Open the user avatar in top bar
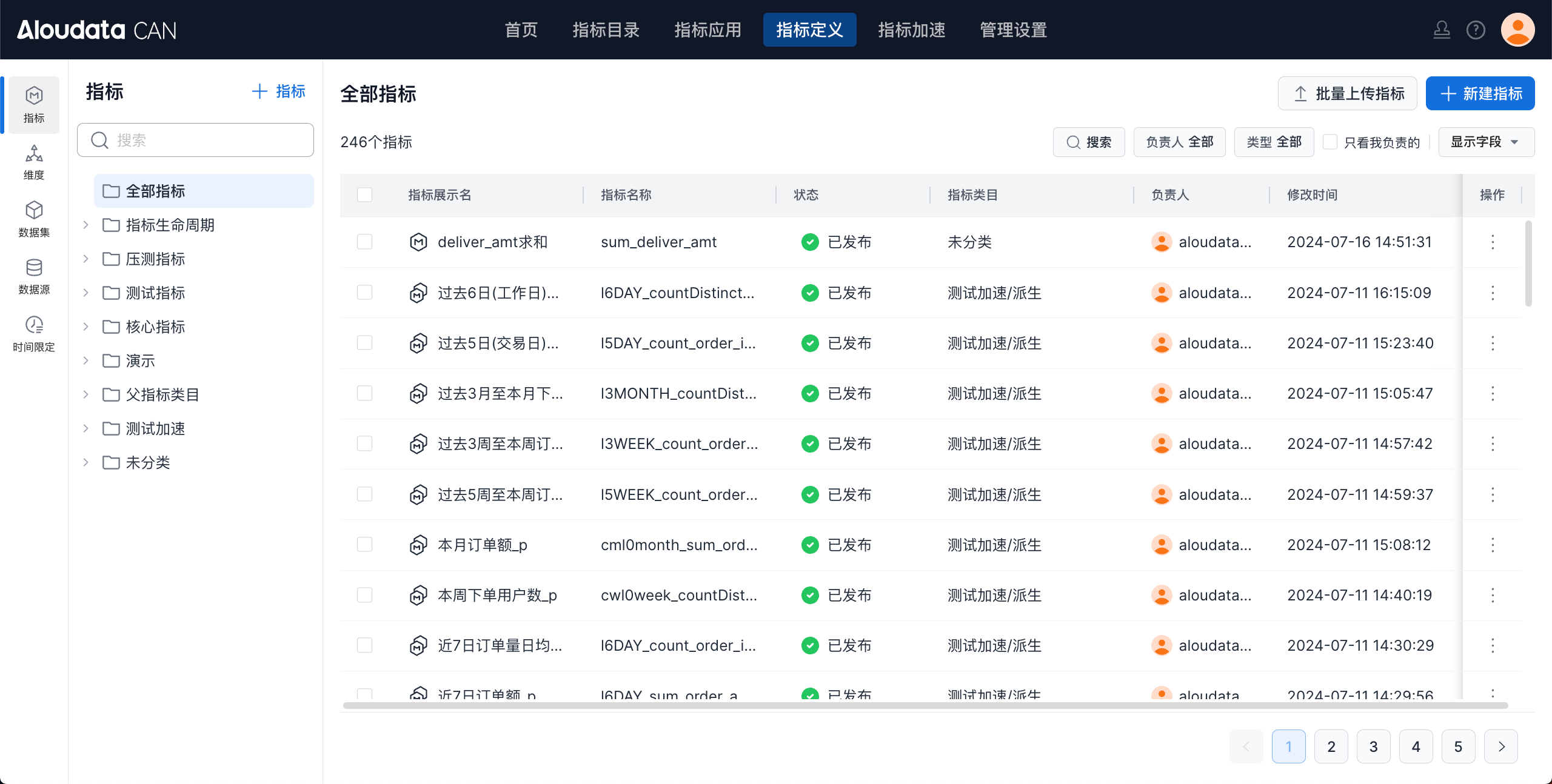Image resolution: width=1552 pixels, height=784 pixels. (x=1517, y=30)
